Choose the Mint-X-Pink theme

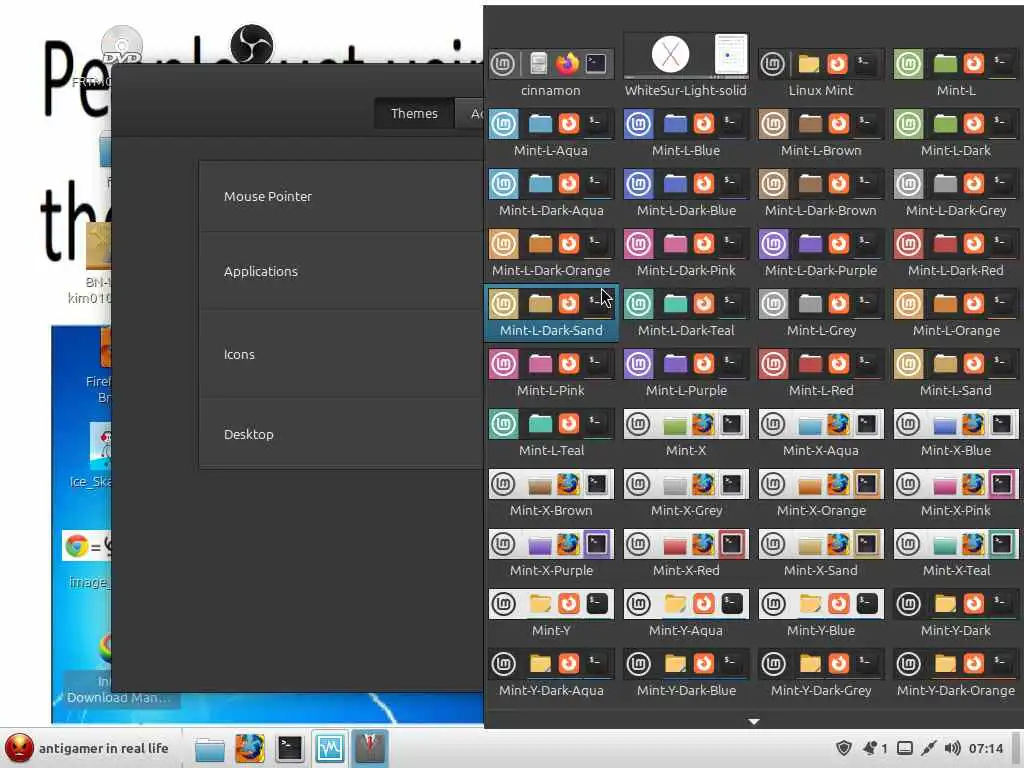pyautogui.click(x=956, y=484)
